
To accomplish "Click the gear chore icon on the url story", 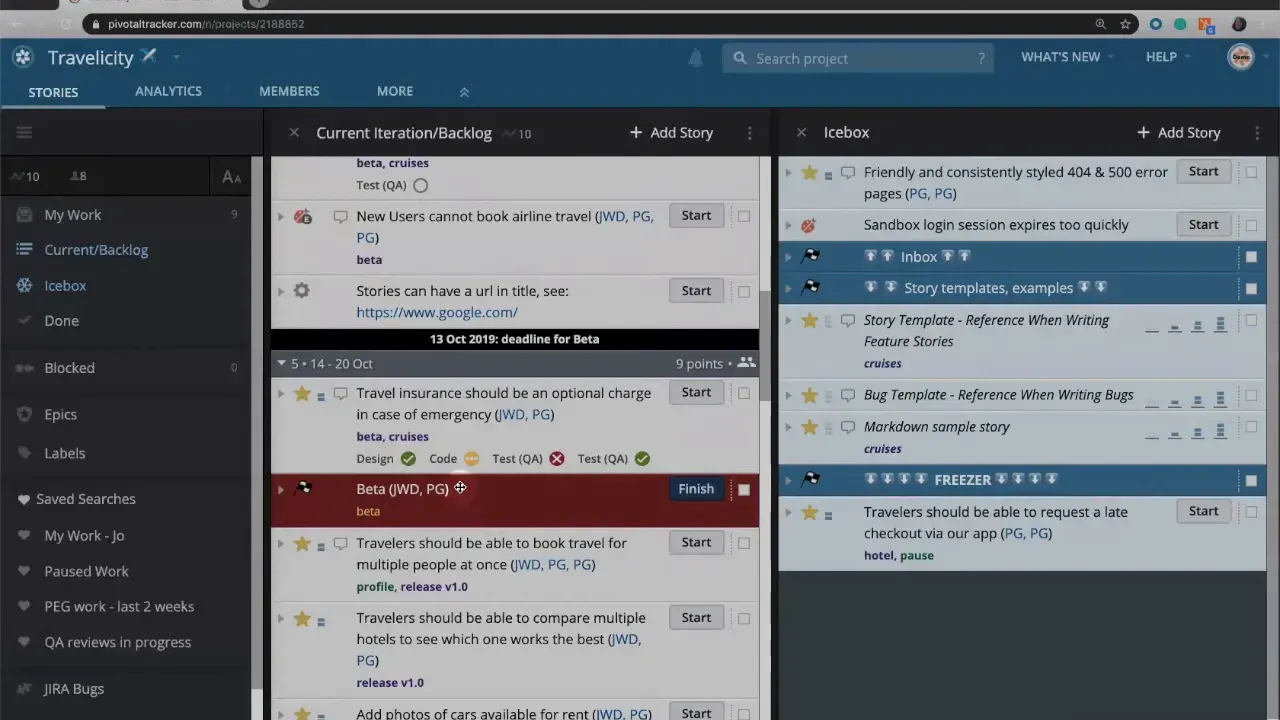I will pyautogui.click(x=302, y=290).
